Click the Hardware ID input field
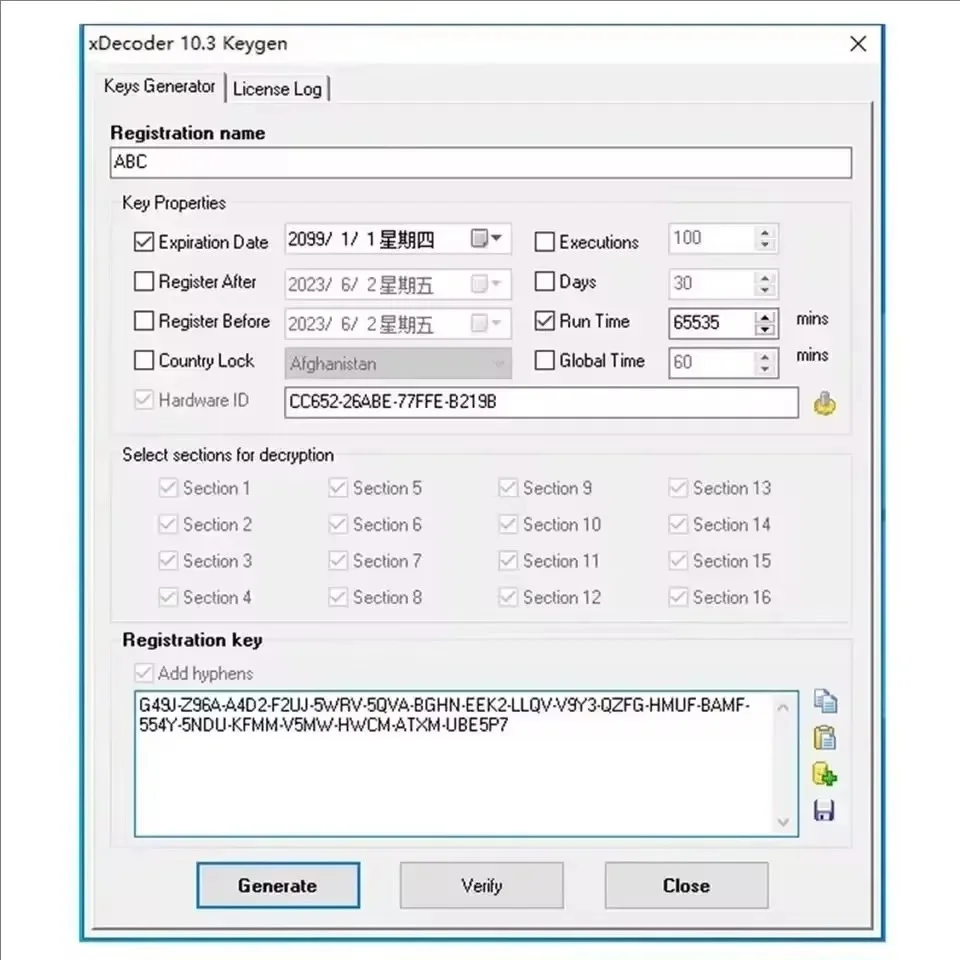960x960 pixels. click(541, 402)
